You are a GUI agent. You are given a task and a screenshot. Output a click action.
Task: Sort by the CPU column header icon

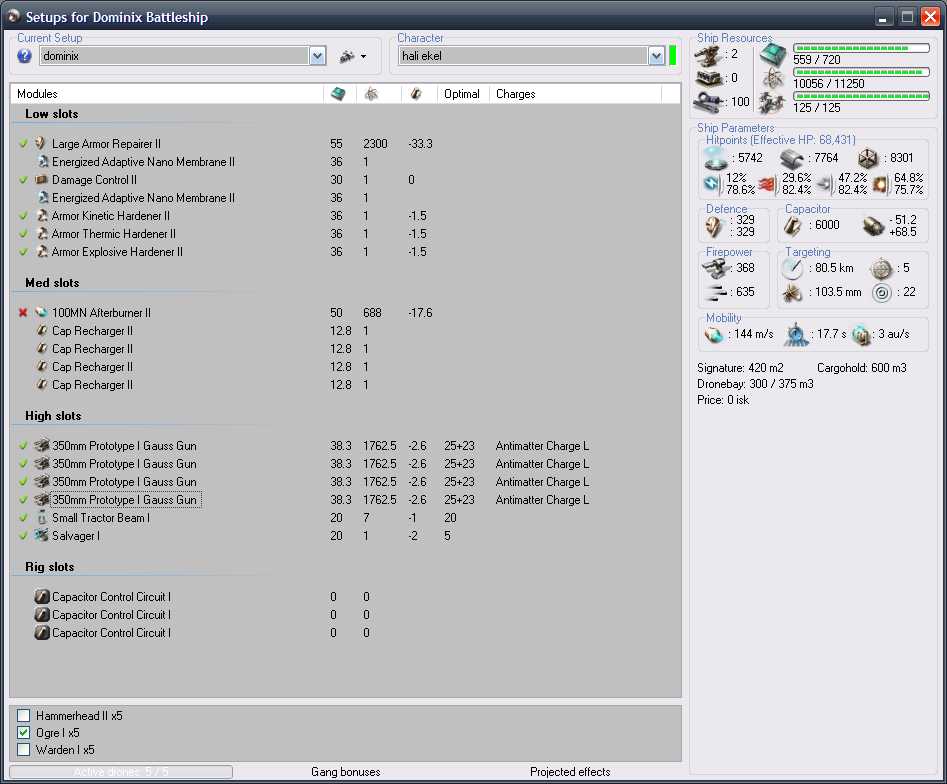339,94
